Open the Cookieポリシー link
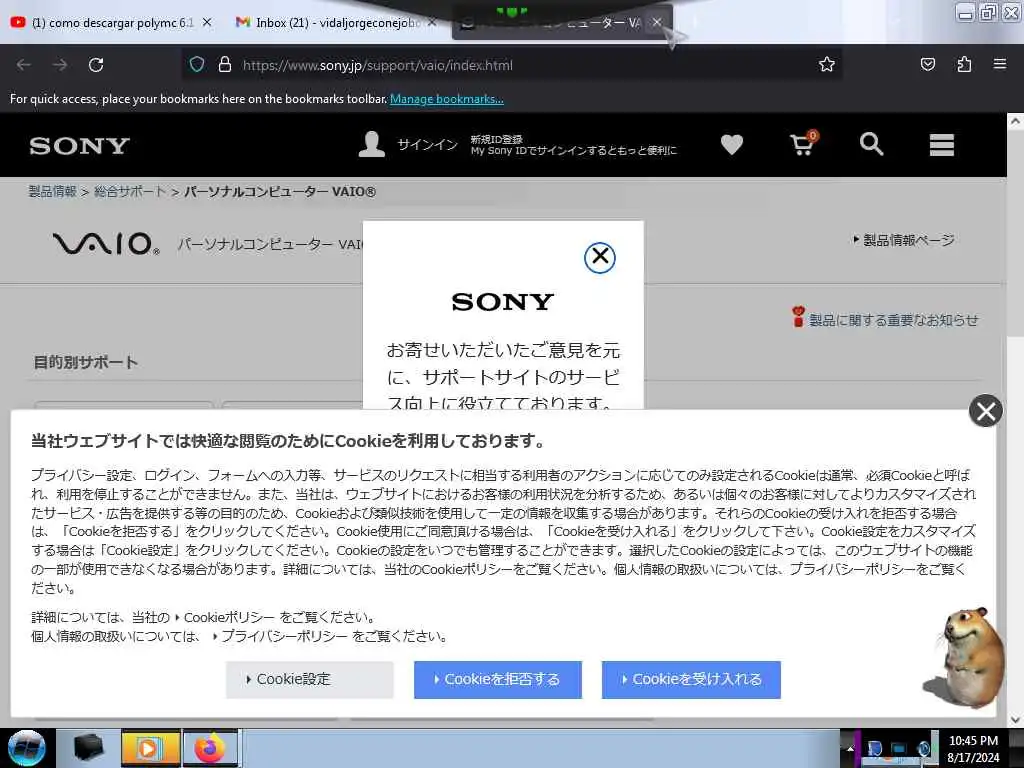 pyautogui.click(x=229, y=617)
